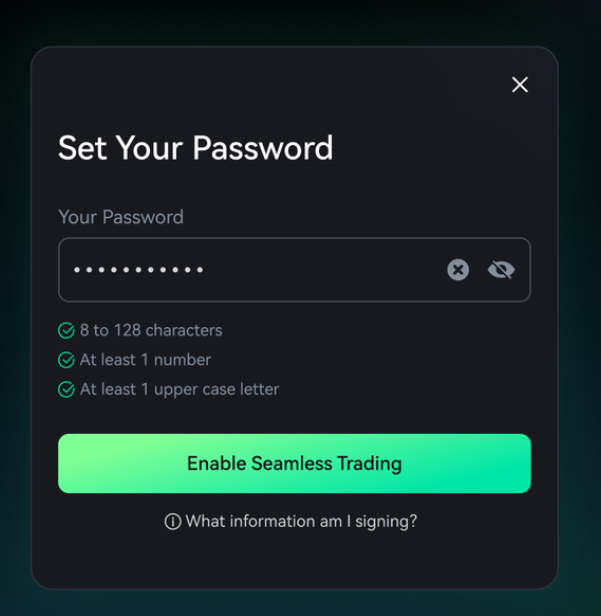The width and height of the screenshot is (601, 616).
Task: Select the 8 to 128 characters requirement text
Action: (x=151, y=330)
